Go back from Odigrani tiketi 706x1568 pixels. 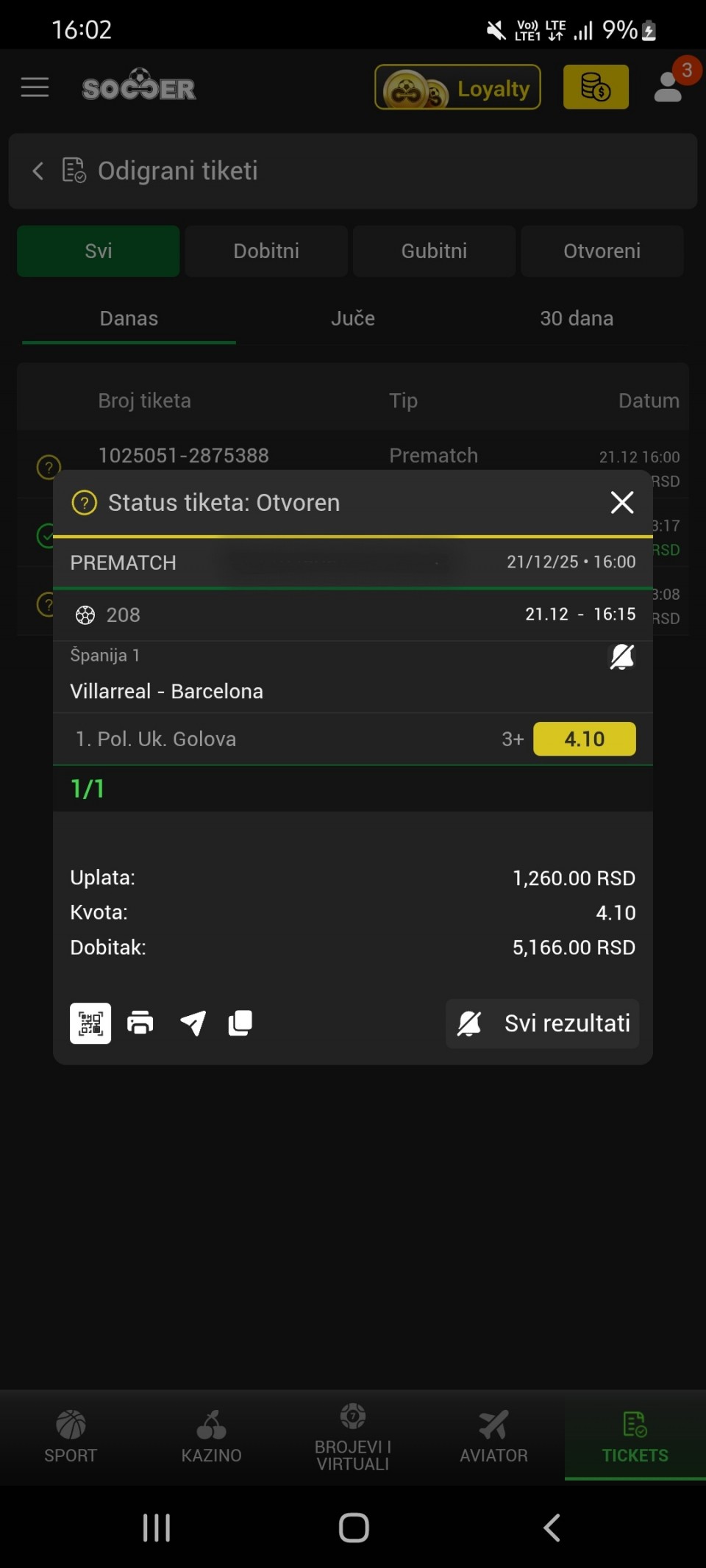38,171
